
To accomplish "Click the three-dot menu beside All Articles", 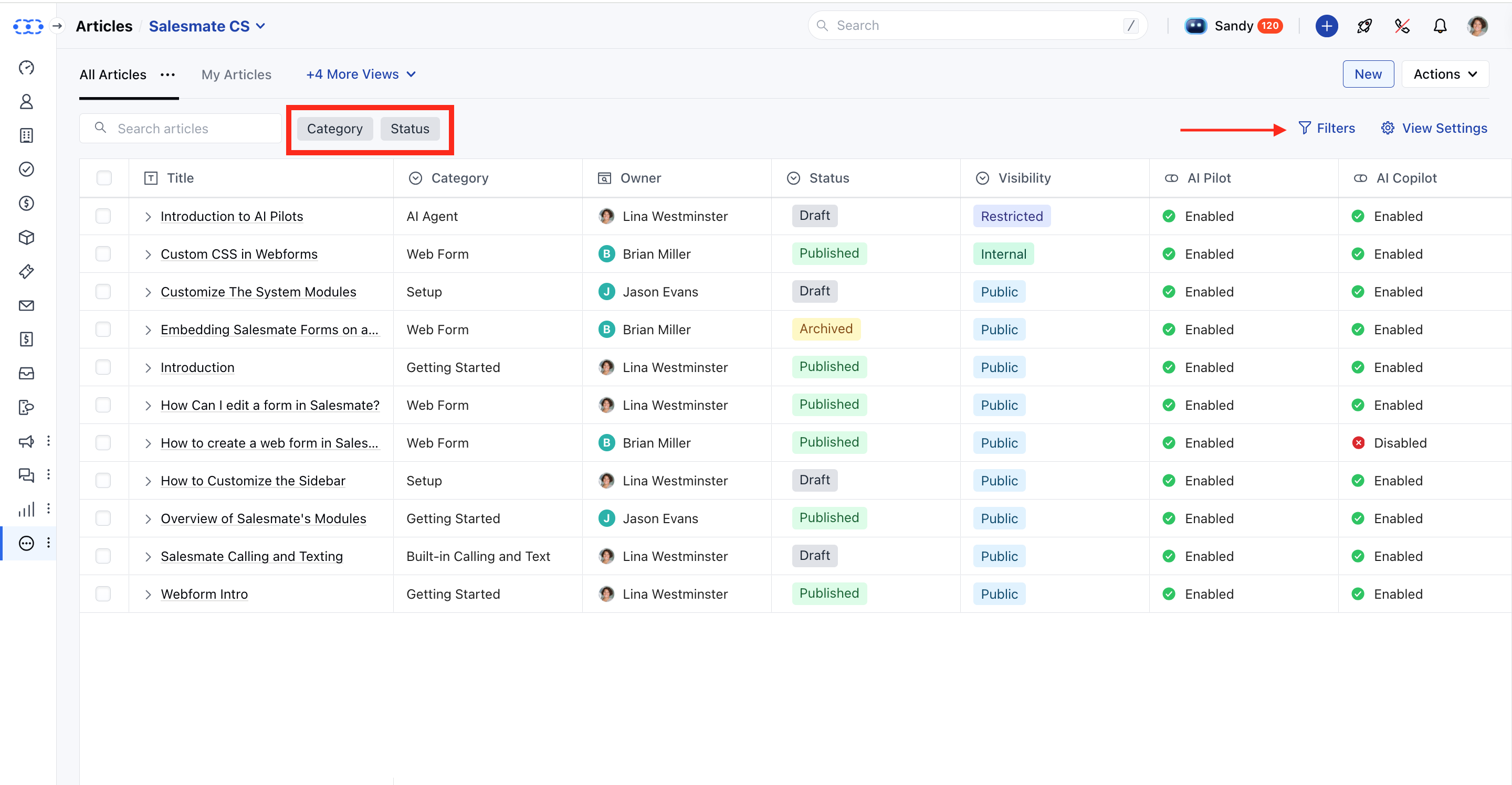I will tap(168, 75).
